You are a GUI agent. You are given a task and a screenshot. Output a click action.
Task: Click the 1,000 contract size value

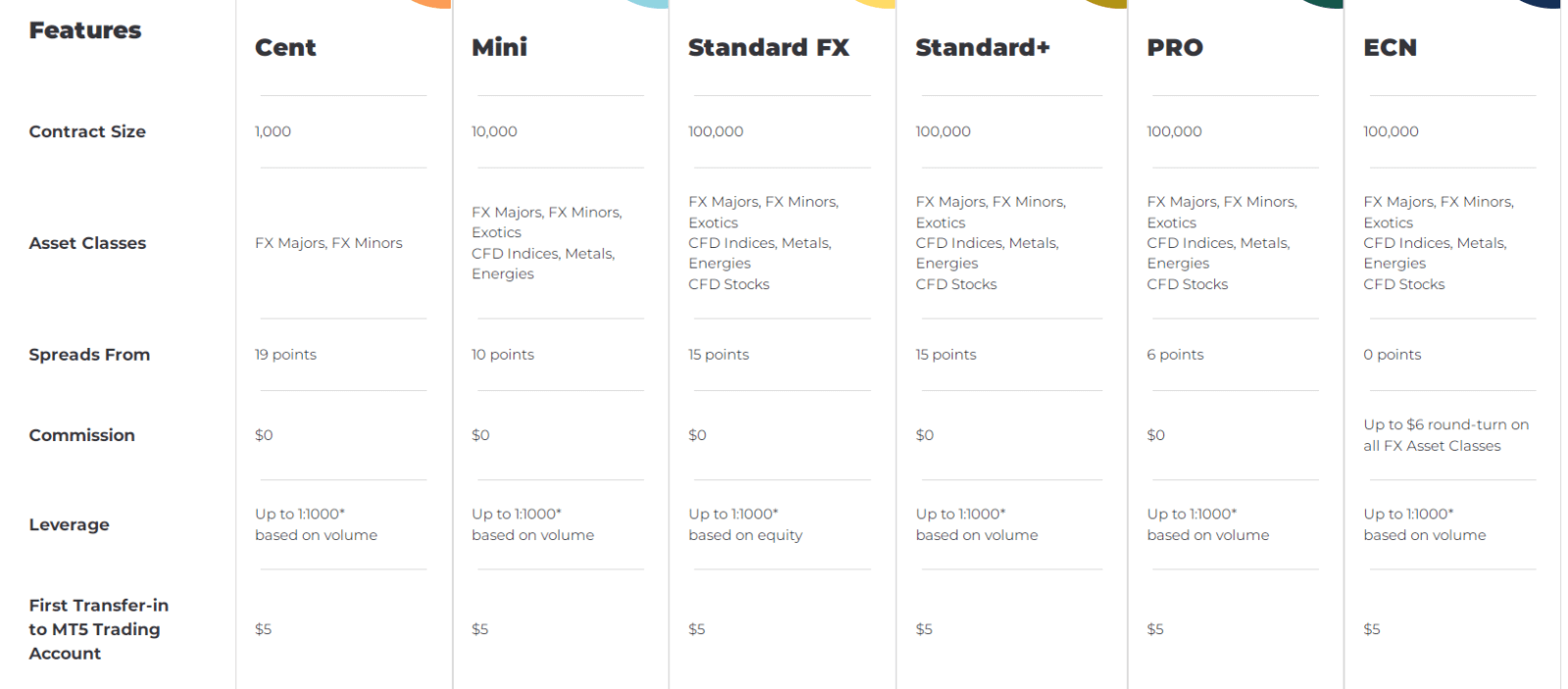pyautogui.click(x=272, y=131)
